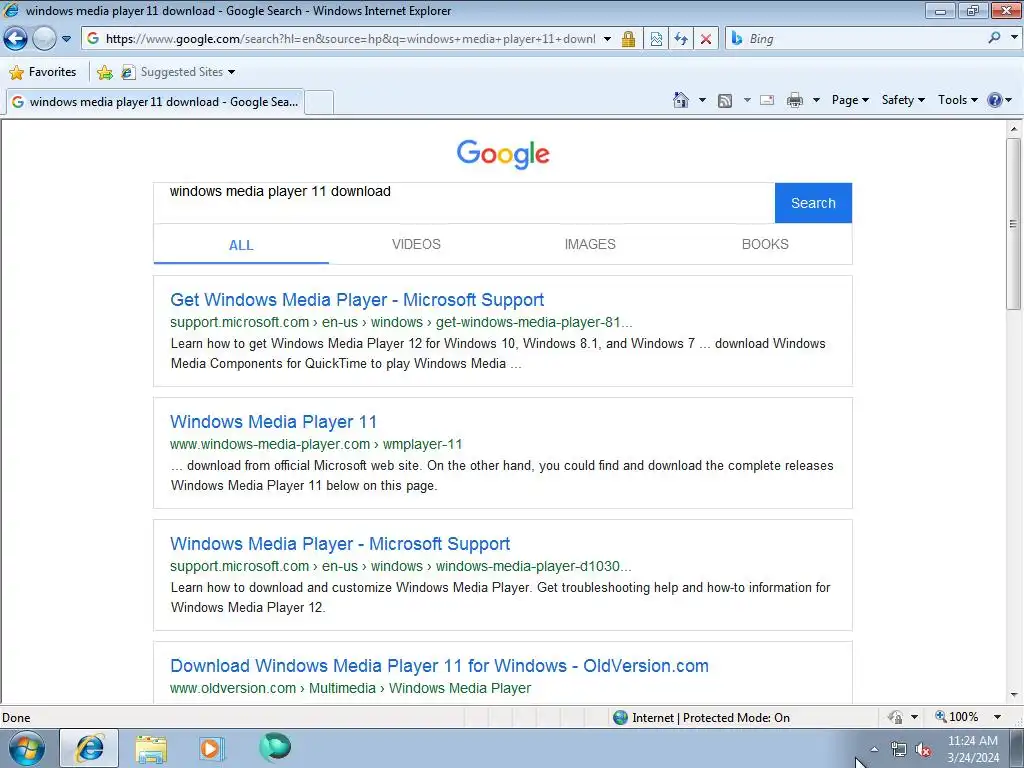Viewport: 1024px width, 768px height.
Task: Click the blue Search button
Action: click(813, 203)
